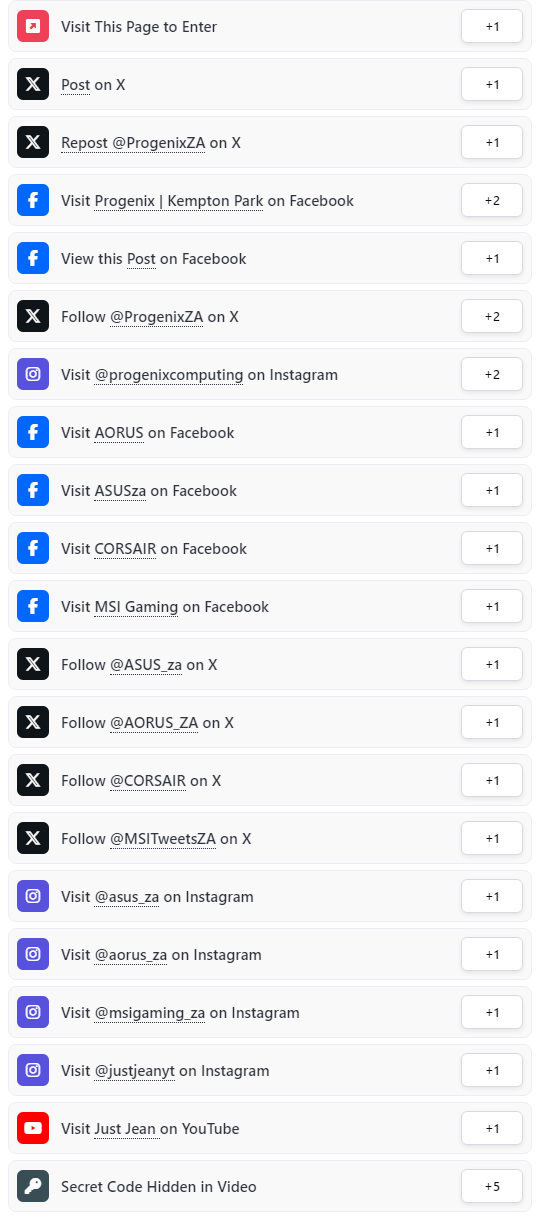Click the key icon for Secret Code entry
The image size is (540, 1218).
(x=33, y=1186)
